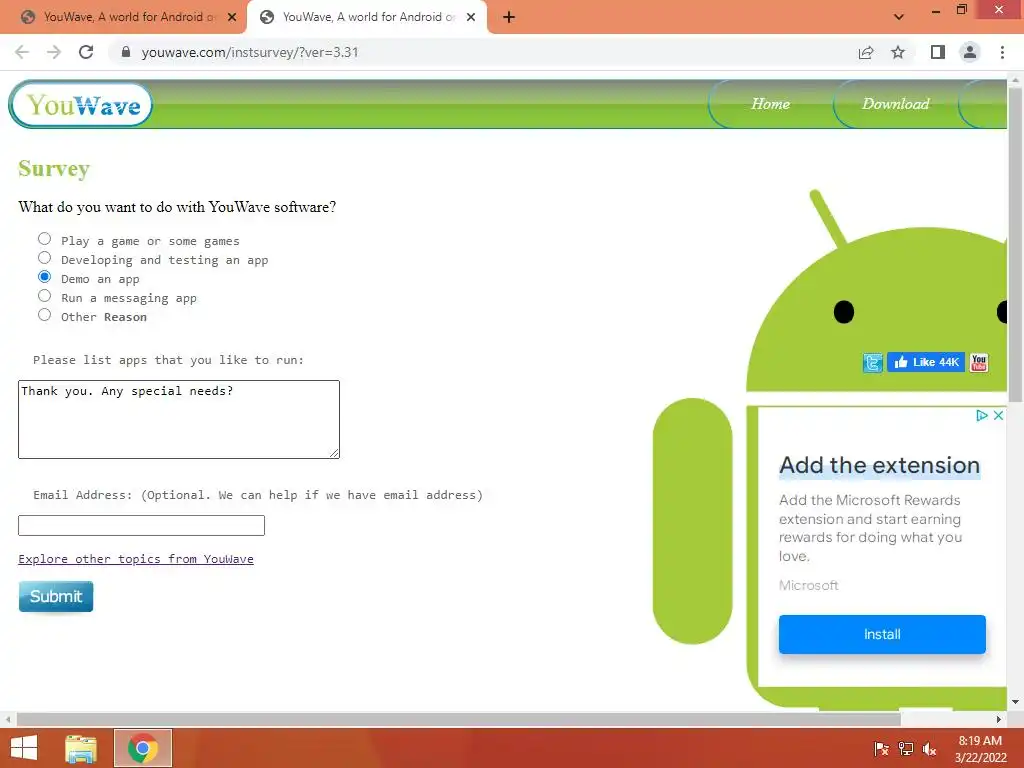The image size is (1024, 768).
Task: Bookmark this page with star icon
Action: pyautogui.click(x=898, y=52)
